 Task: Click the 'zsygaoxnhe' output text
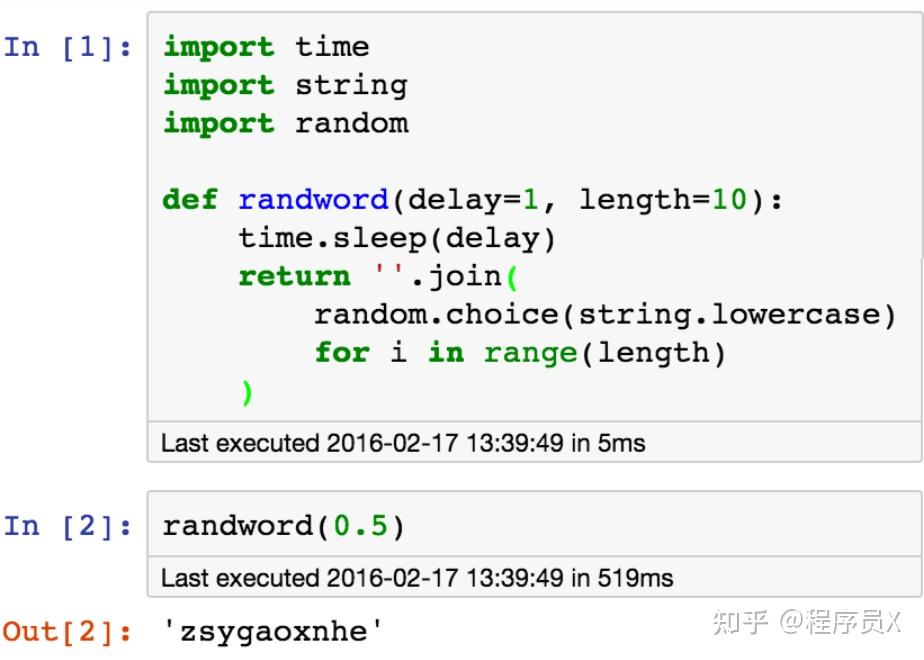coord(273,632)
